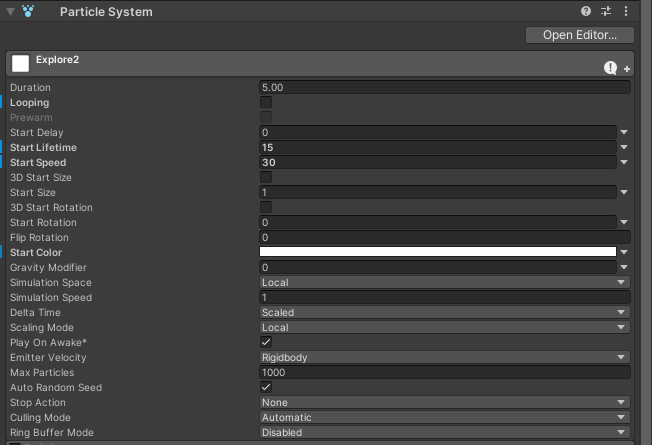This screenshot has height=445, width=652.
Task: Click the Duration property label
Action: 30,87
